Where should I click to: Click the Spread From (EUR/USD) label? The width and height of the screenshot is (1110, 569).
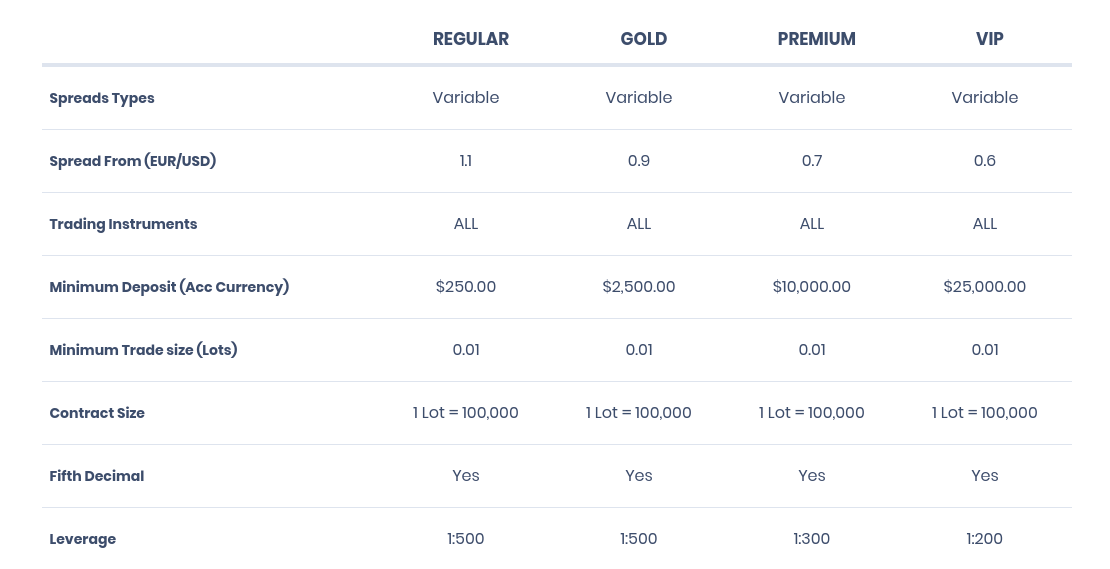pyautogui.click(x=132, y=161)
